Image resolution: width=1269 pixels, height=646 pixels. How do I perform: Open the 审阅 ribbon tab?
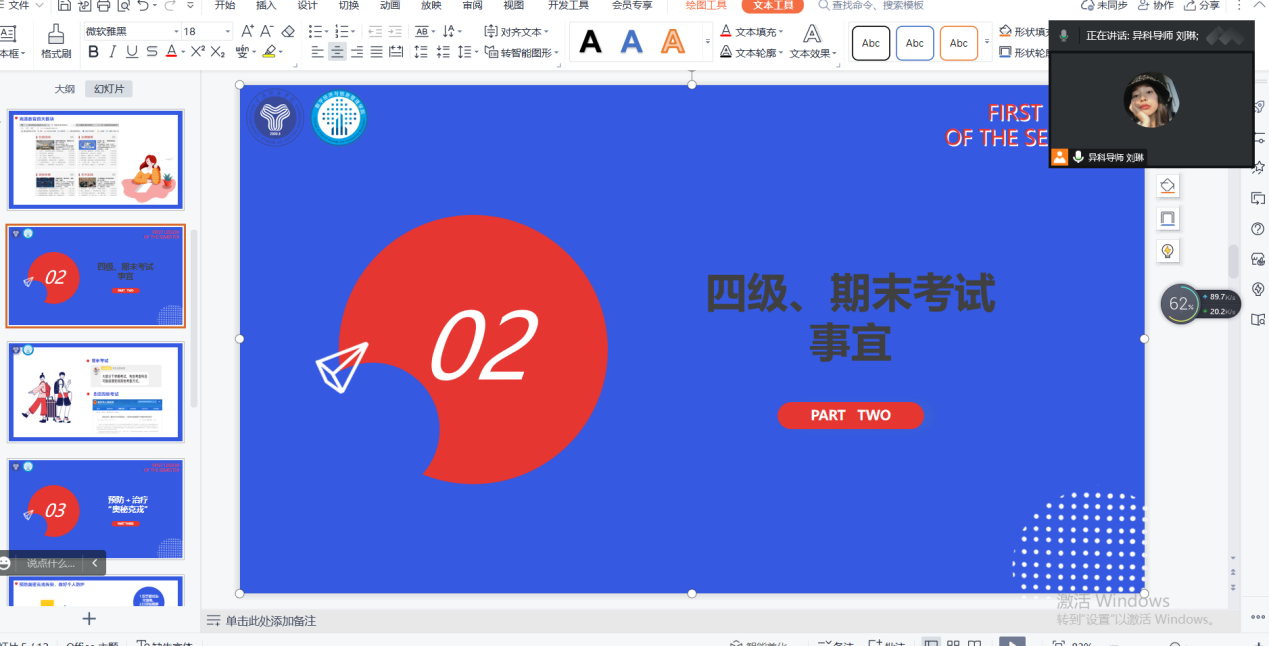[x=472, y=5]
